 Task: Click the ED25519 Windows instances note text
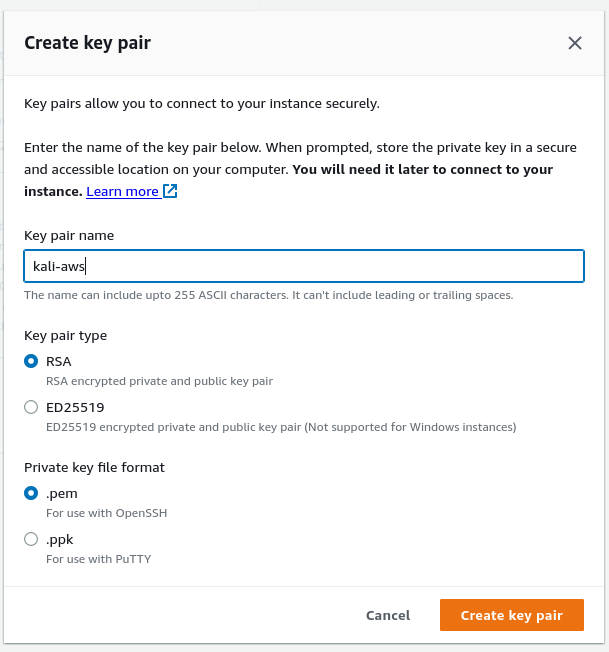280,427
